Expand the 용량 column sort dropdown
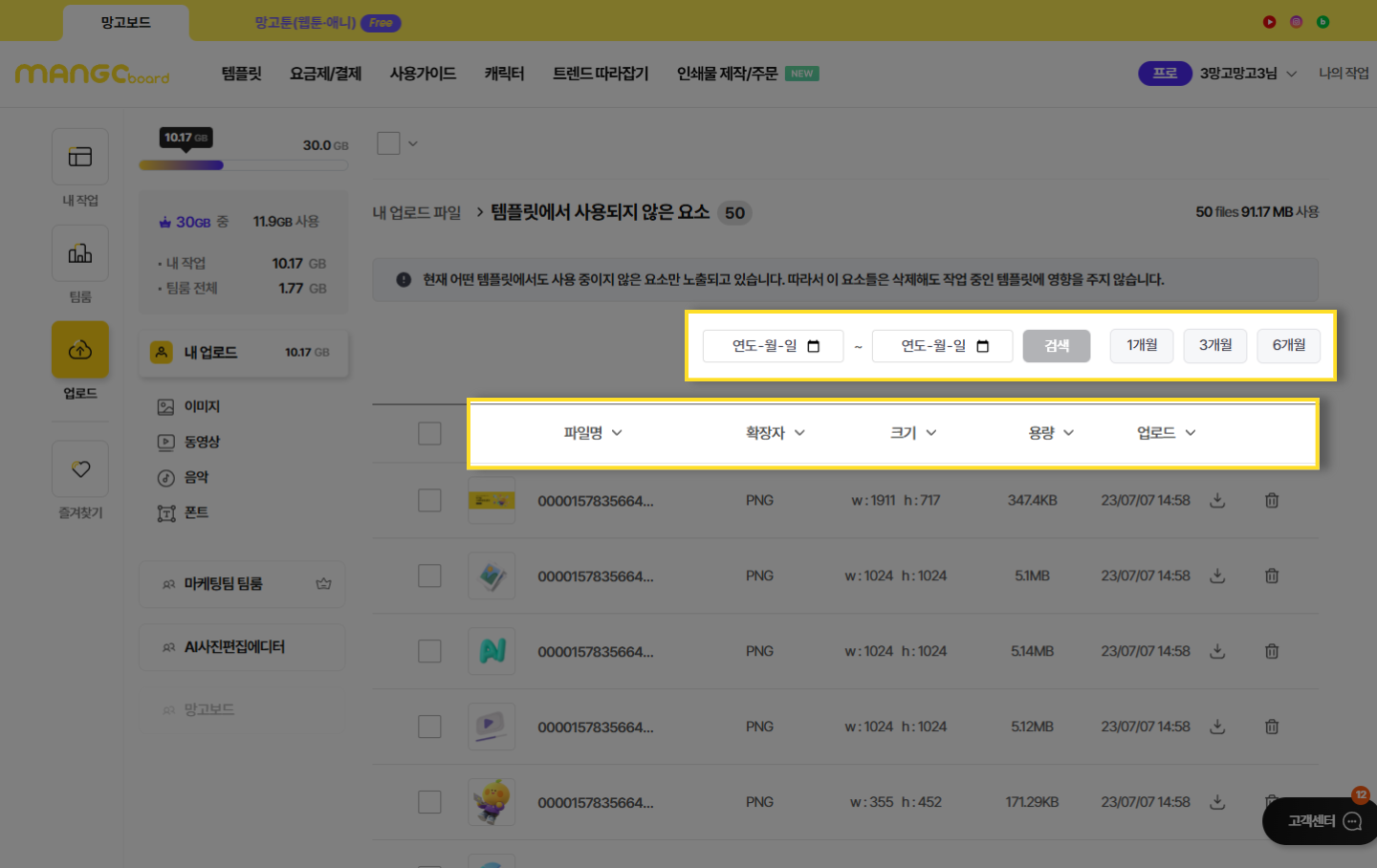Screen dimensions: 1377x868 tap(1051, 433)
